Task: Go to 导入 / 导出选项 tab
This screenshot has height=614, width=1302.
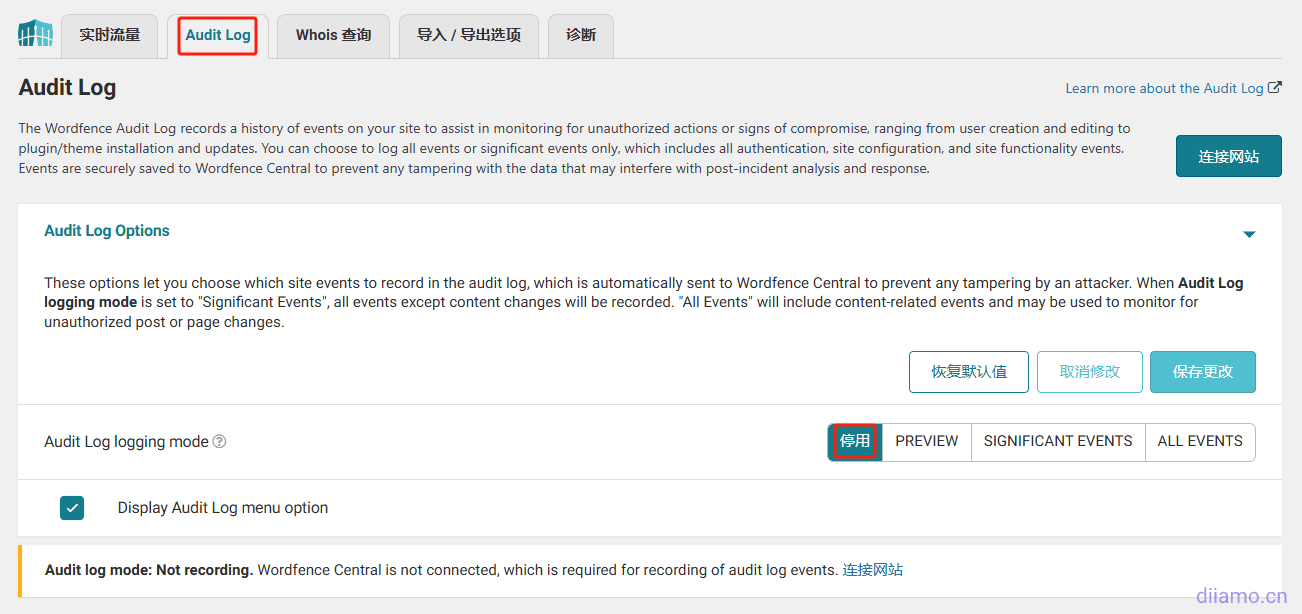Action: (x=469, y=35)
